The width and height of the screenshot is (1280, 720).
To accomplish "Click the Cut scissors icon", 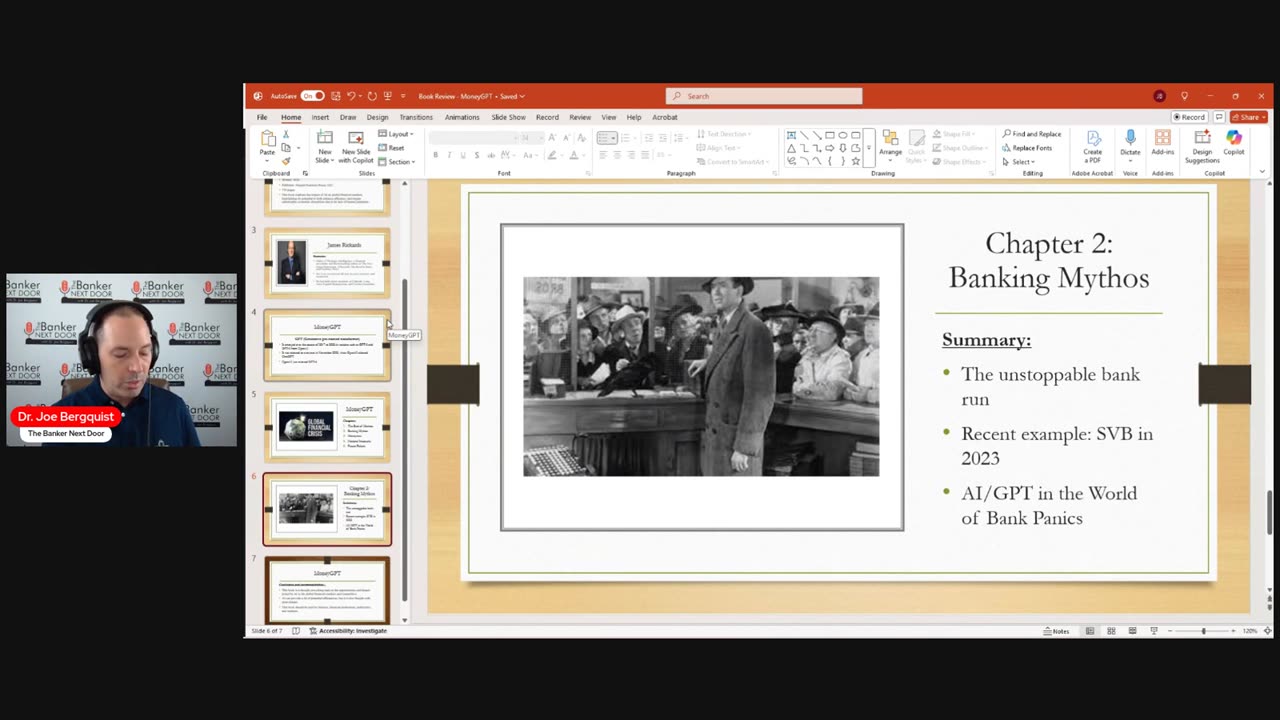I will tap(286, 134).
